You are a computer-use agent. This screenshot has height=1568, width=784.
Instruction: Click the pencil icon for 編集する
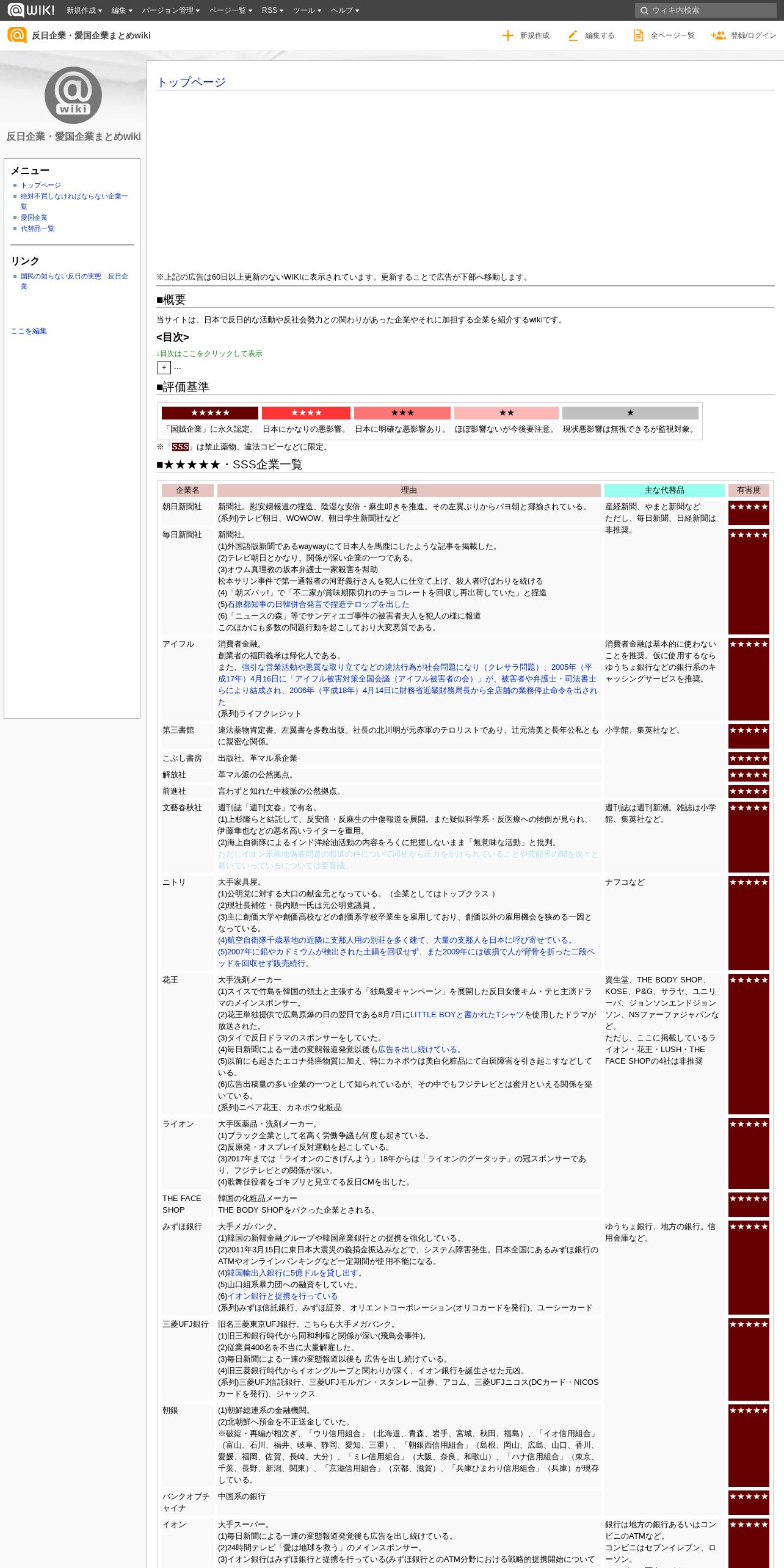(x=573, y=35)
